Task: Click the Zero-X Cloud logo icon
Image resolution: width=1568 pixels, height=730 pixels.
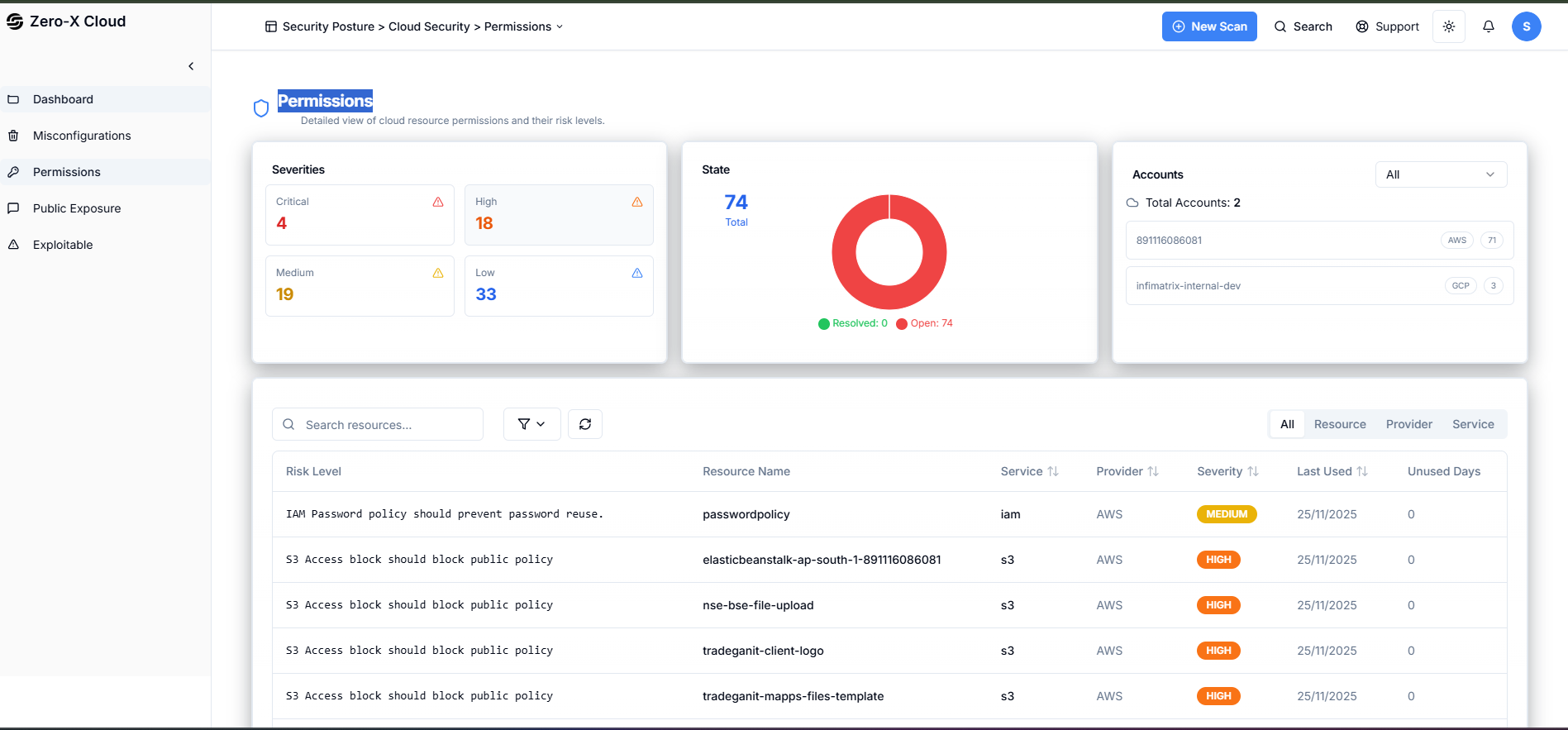Action: tap(15, 21)
